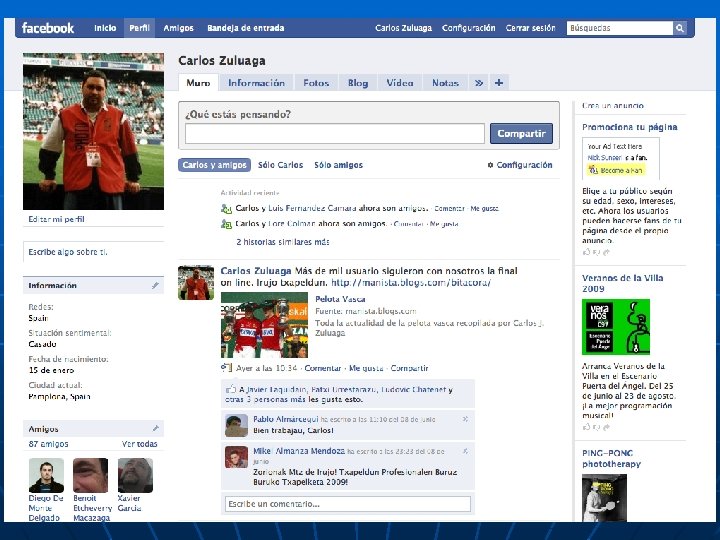Click Xavier Garcia's friend photo
The width and height of the screenshot is (720, 540).
(x=135, y=475)
